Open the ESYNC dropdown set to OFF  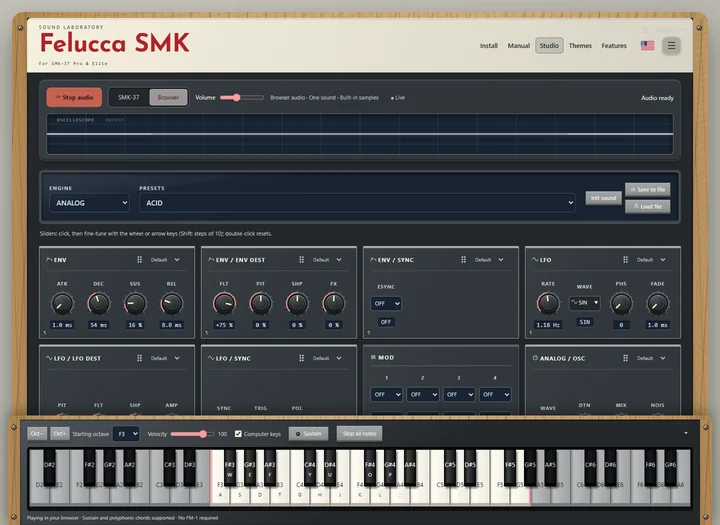pyautogui.click(x=386, y=303)
